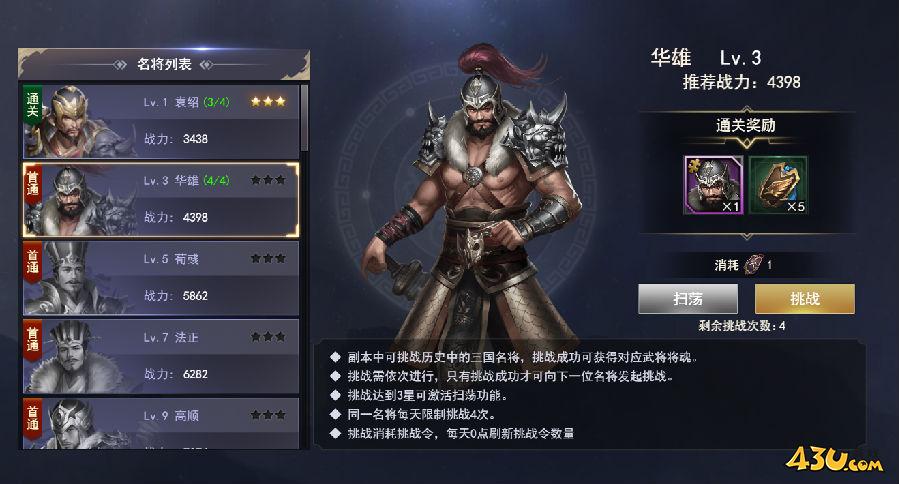Click the 名将列表 panel header
Viewport: 899px width, 484px height.
point(164,64)
